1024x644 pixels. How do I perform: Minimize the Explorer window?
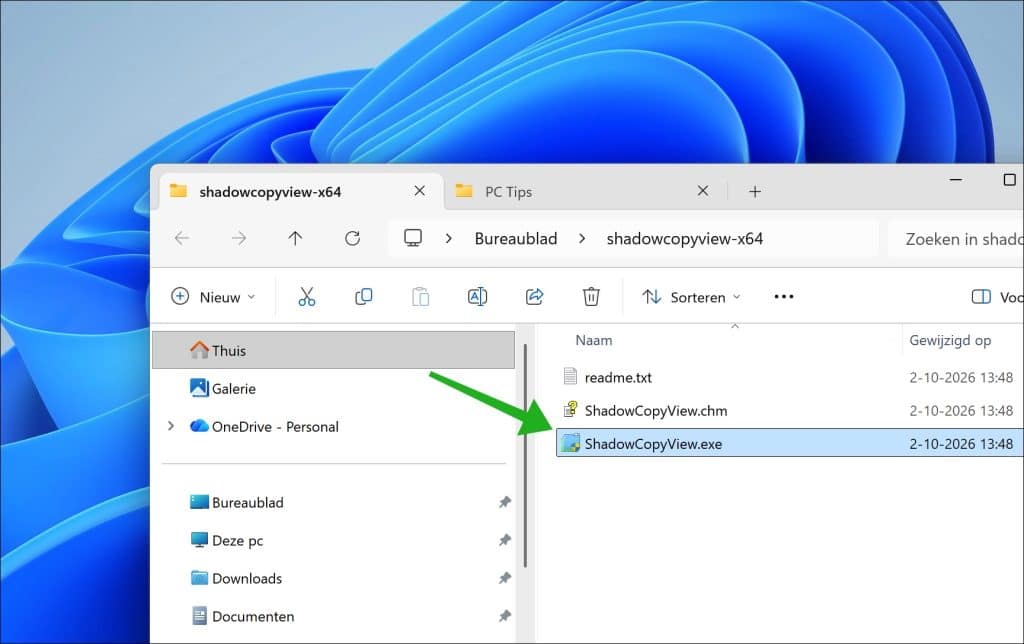point(955,179)
